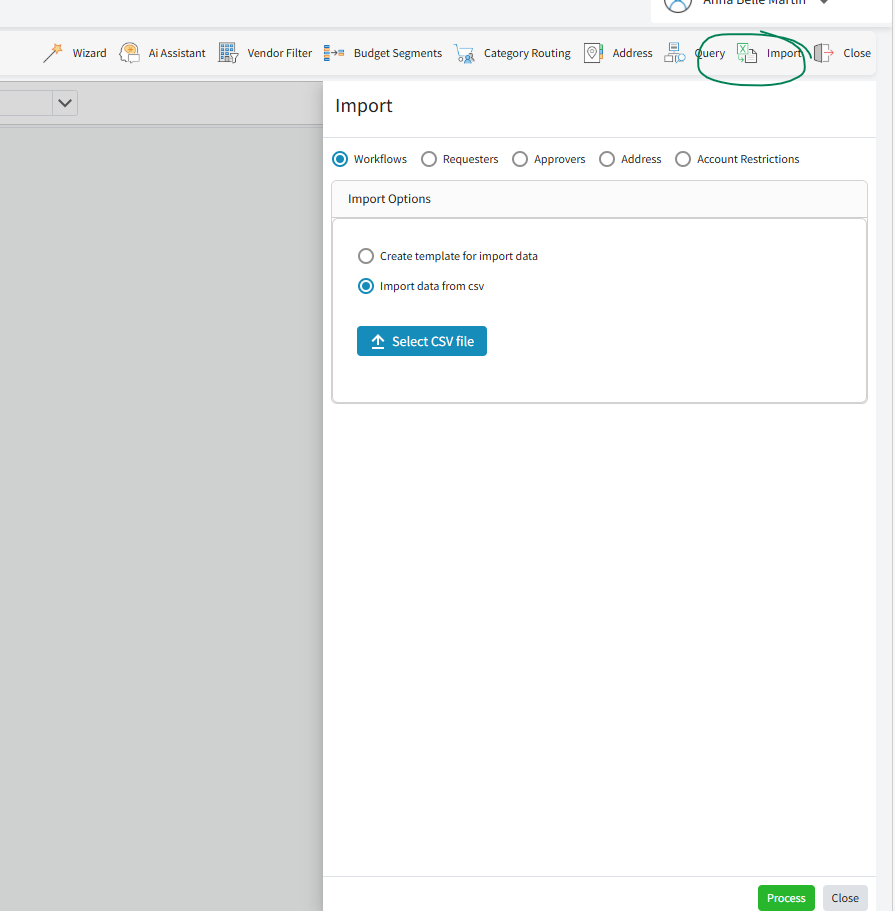Click the Close door icon in toolbar
The height and width of the screenshot is (911, 895).
(823, 53)
